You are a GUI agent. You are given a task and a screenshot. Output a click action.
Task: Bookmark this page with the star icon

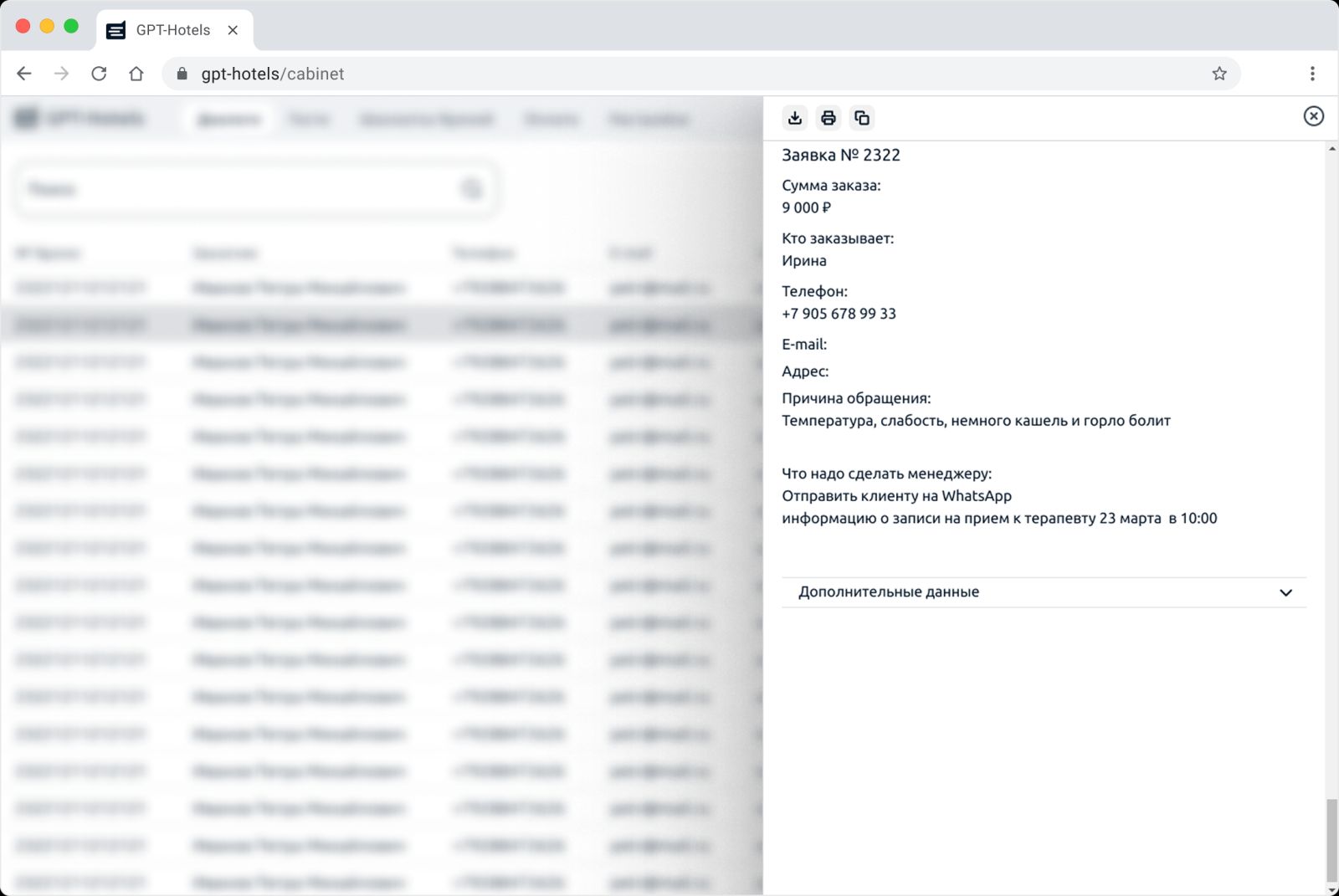[1218, 74]
